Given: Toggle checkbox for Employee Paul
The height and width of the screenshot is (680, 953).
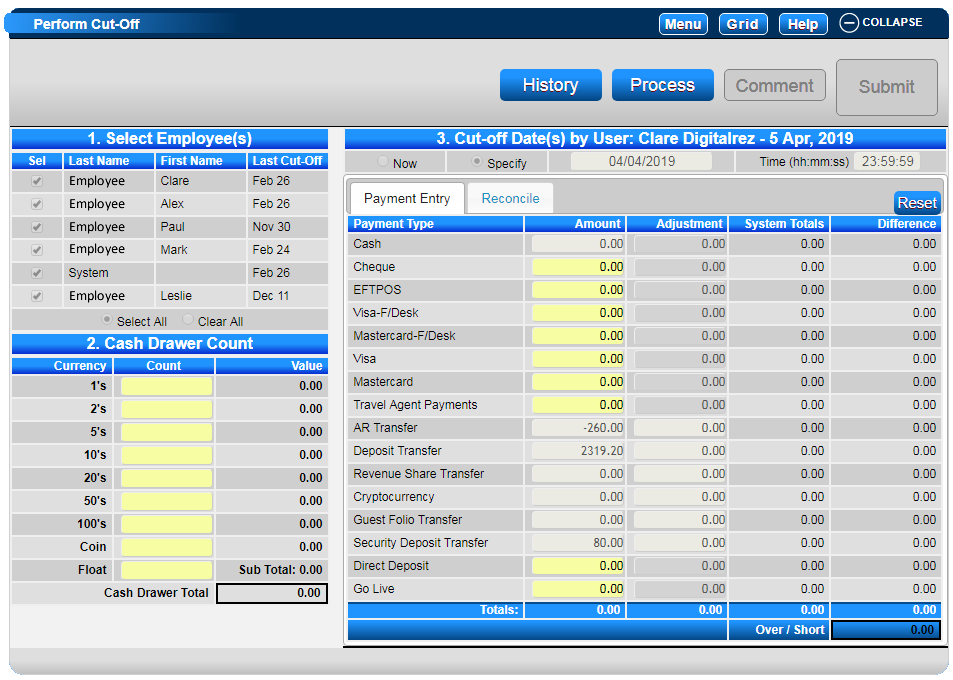Looking at the screenshot, I should (37, 227).
